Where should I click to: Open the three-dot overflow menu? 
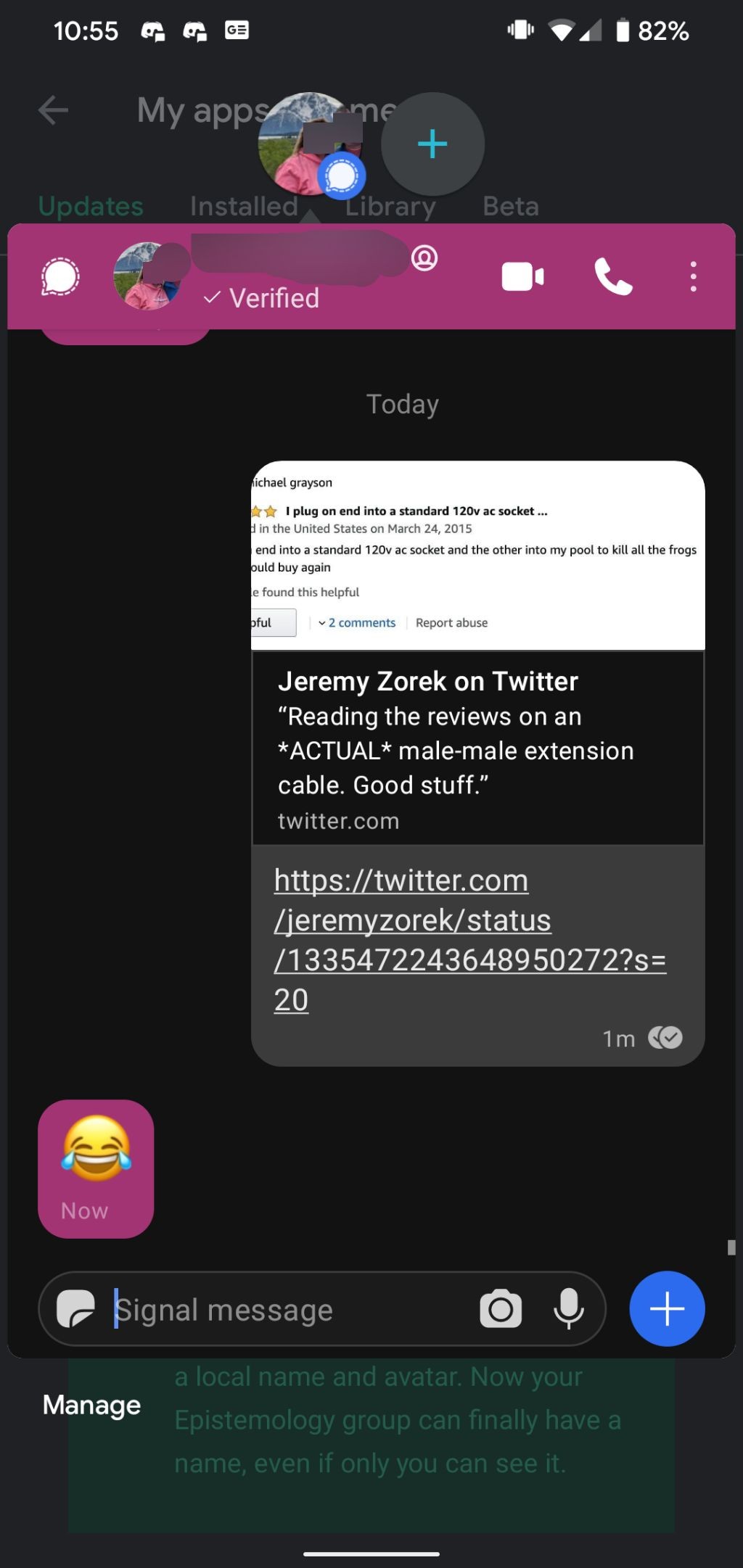coord(693,276)
